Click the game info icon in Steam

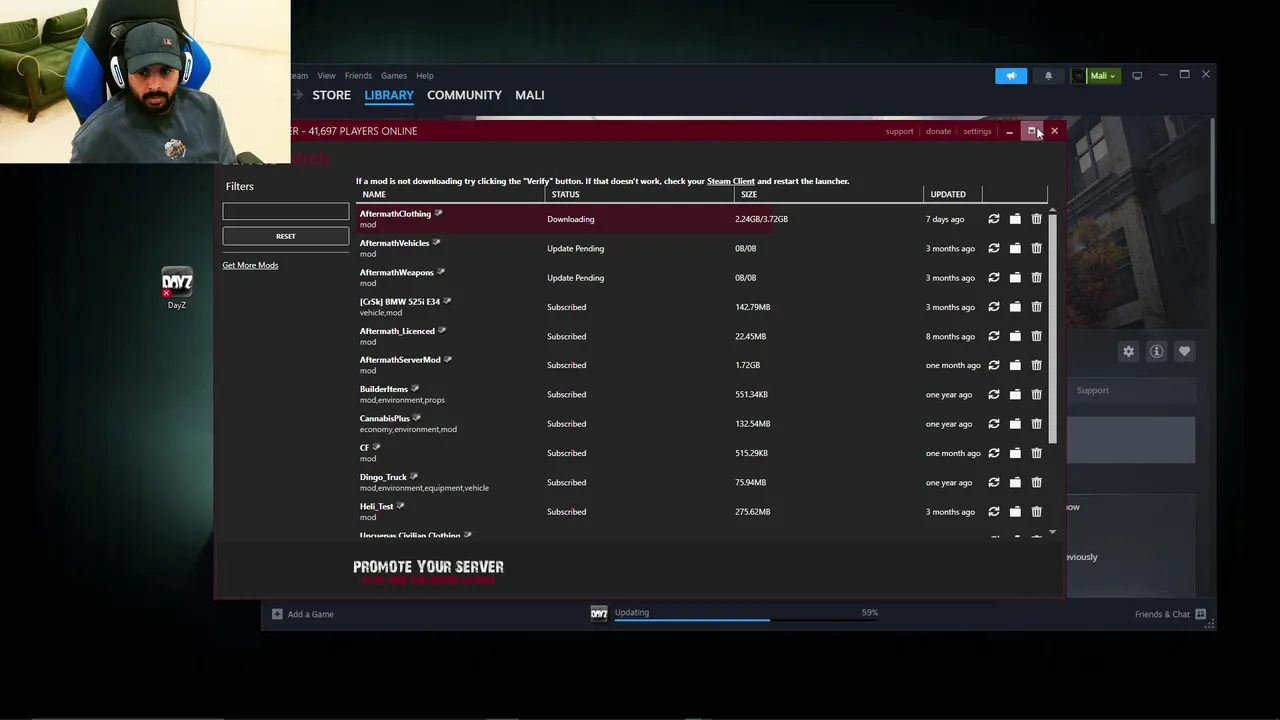click(1157, 351)
